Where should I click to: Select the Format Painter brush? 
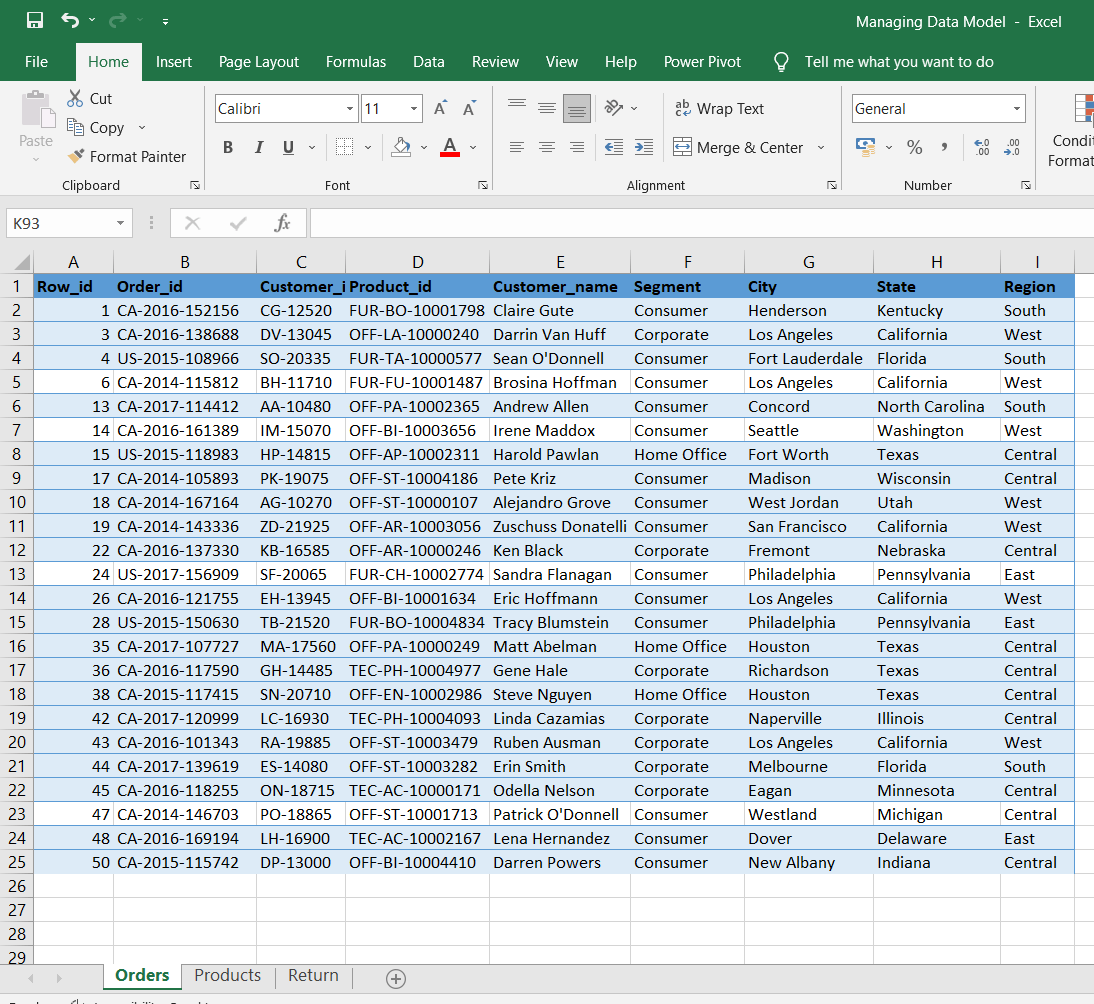[x=76, y=156]
